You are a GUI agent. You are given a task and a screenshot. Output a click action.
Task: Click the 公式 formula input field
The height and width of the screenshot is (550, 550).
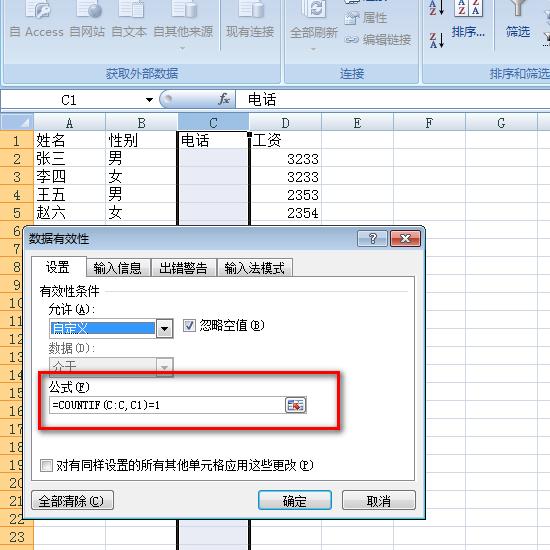pos(168,405)
